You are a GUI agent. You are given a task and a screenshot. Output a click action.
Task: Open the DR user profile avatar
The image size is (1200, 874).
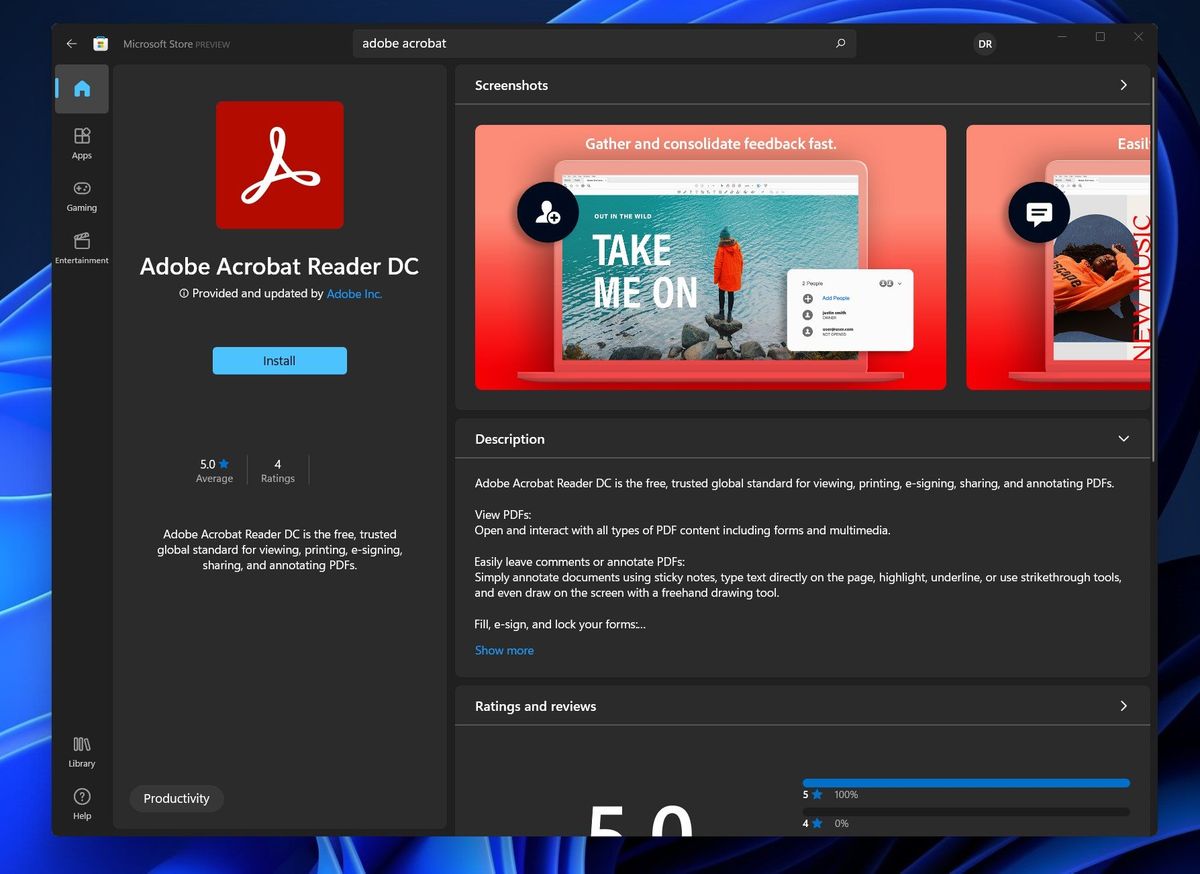(x=985, y=44)
